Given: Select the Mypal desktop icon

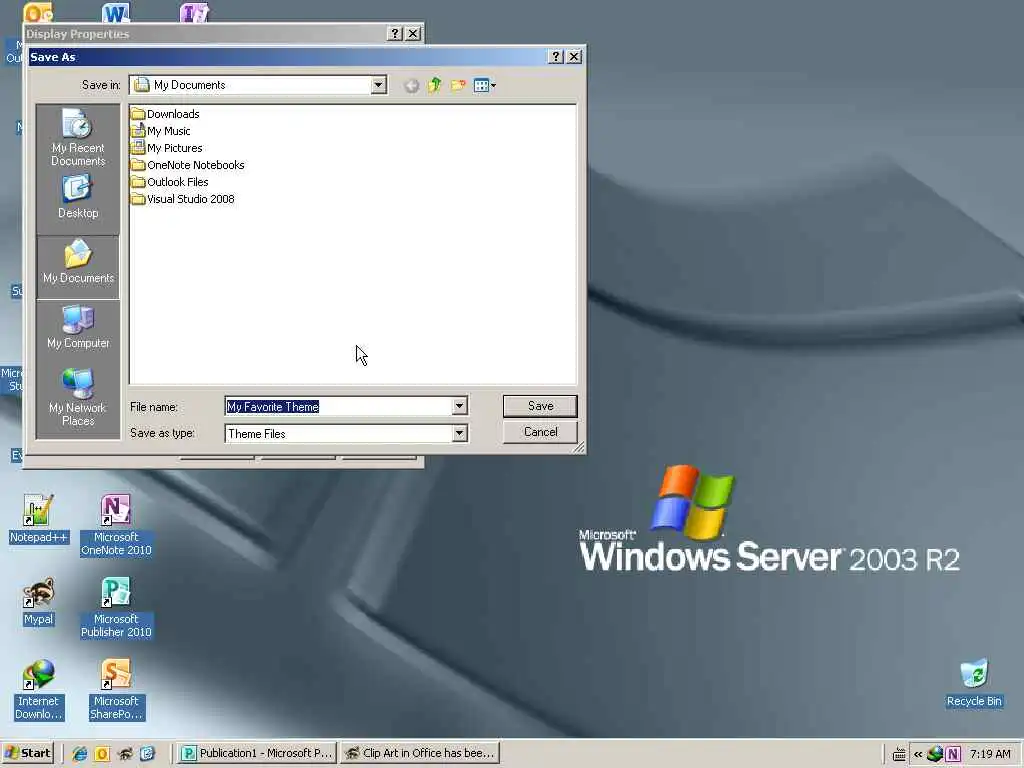Looking at the screenshot, I should 38,601.
